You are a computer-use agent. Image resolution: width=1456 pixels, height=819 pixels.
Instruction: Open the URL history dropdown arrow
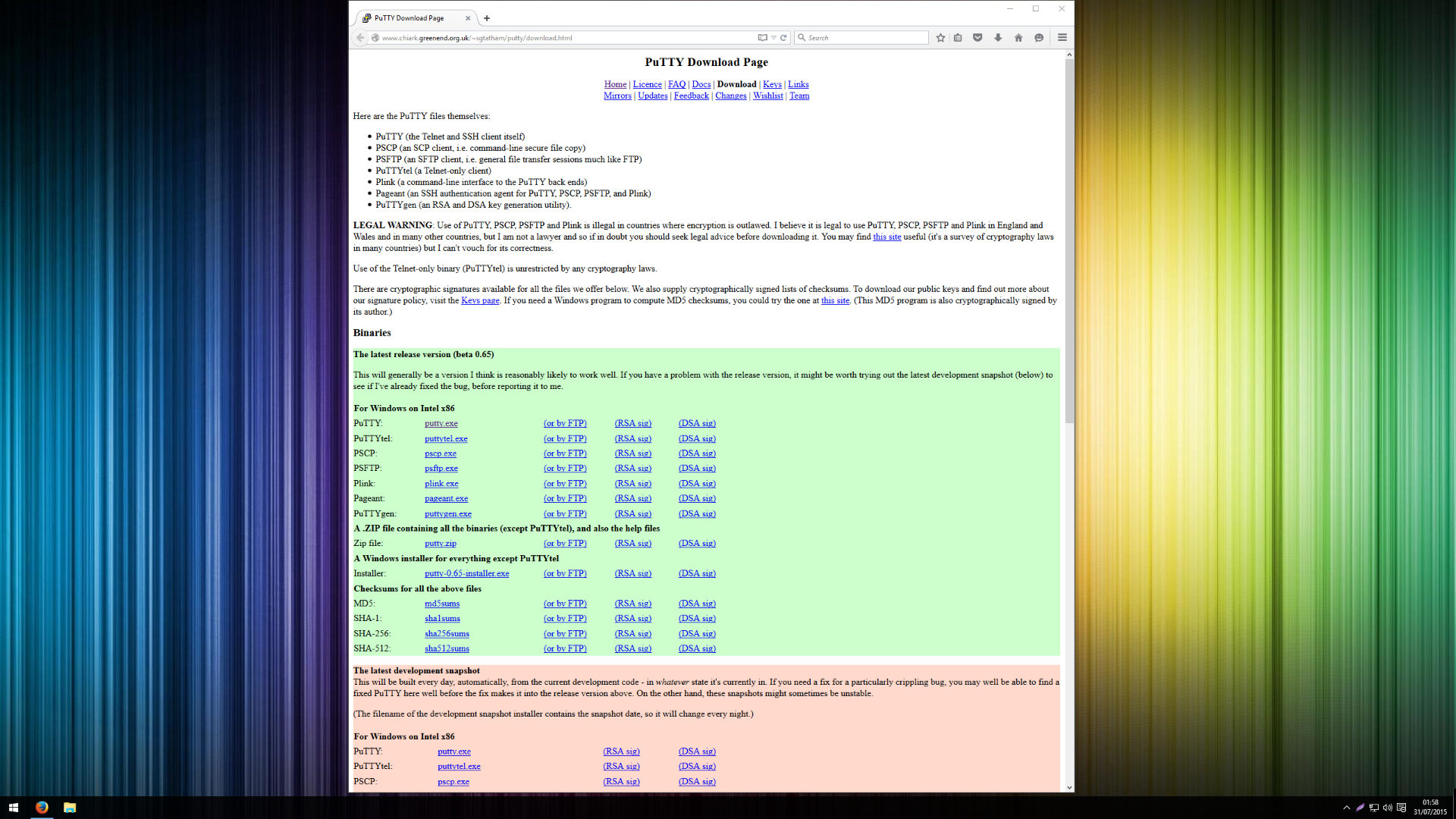click(773, 37)
